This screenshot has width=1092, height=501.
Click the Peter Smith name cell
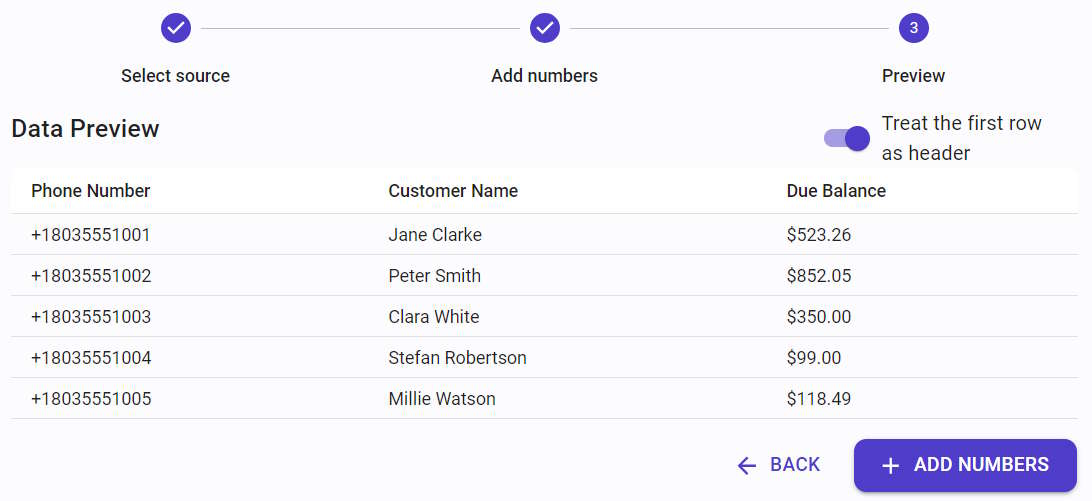[435, 276]
